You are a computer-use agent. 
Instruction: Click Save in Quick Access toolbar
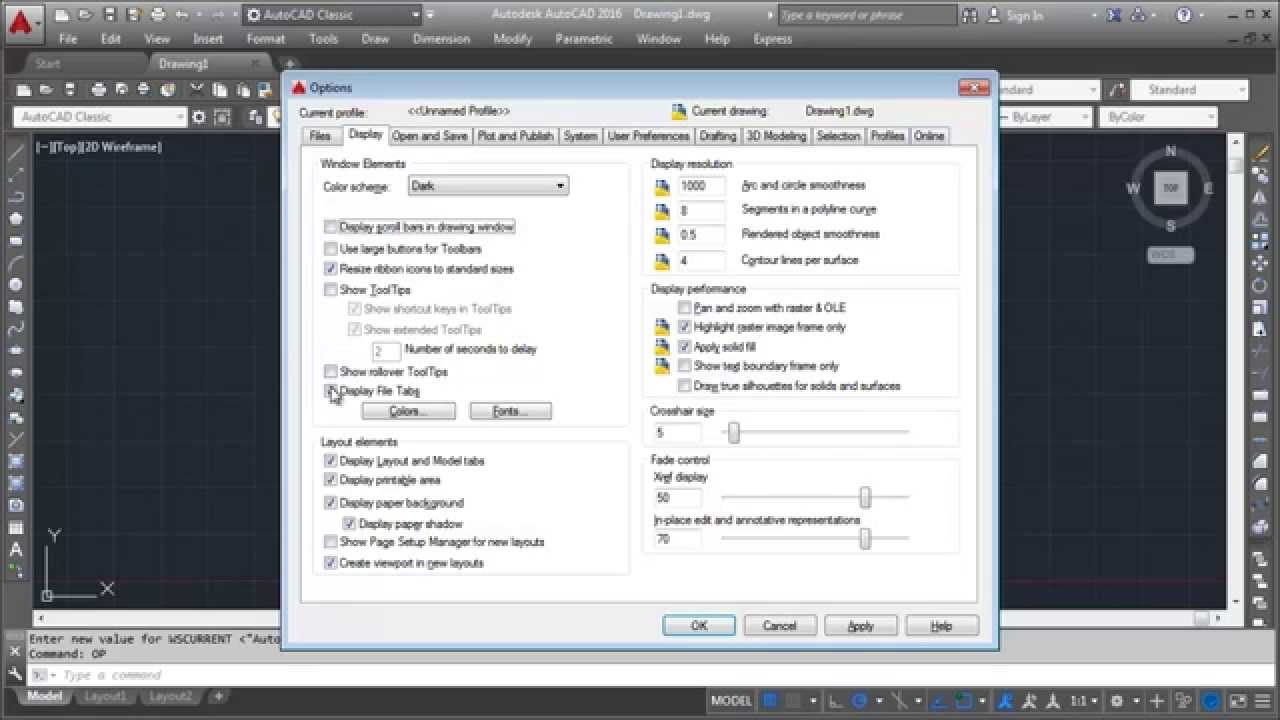[109, 15]
